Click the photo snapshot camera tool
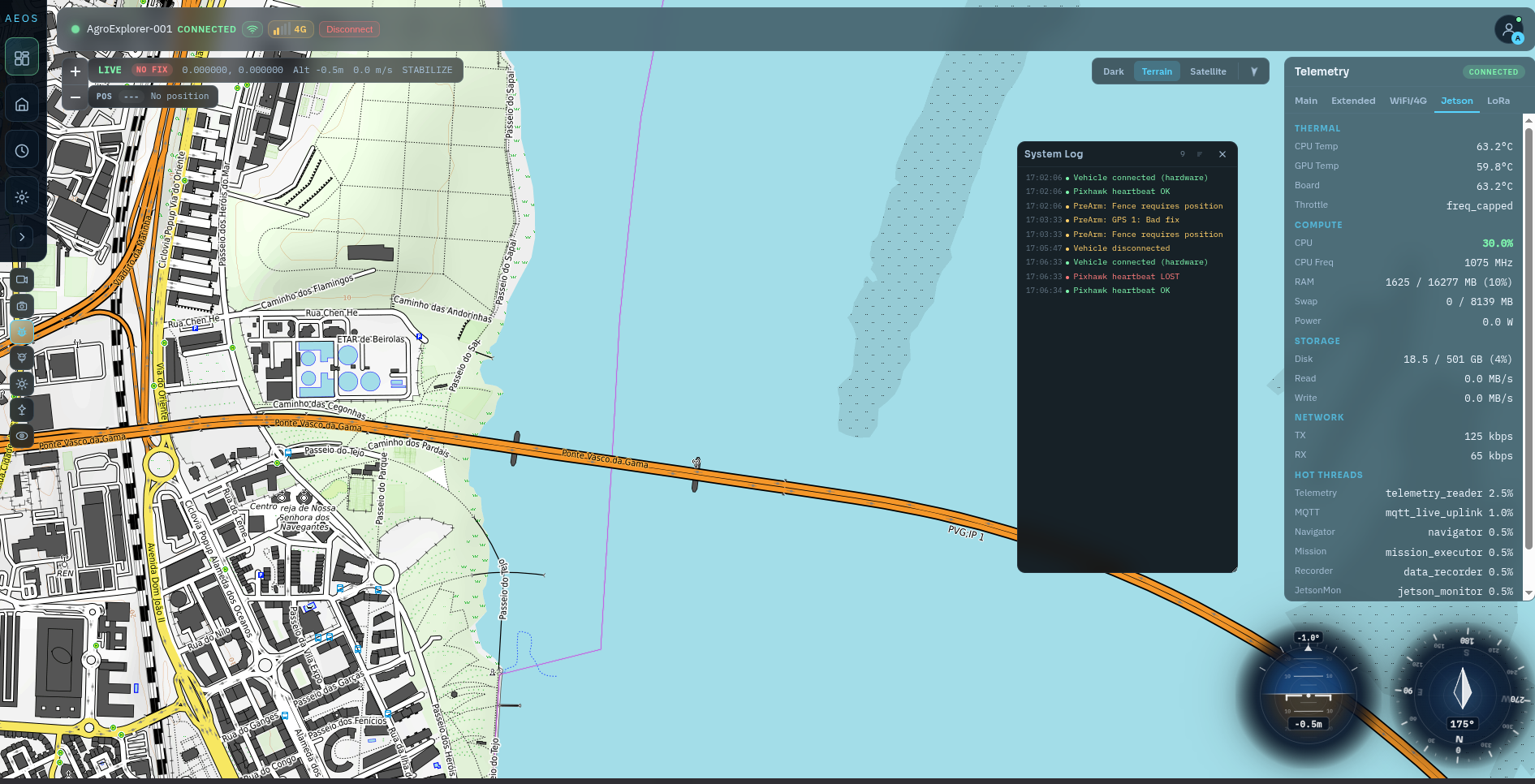 (x=22, y=306)
